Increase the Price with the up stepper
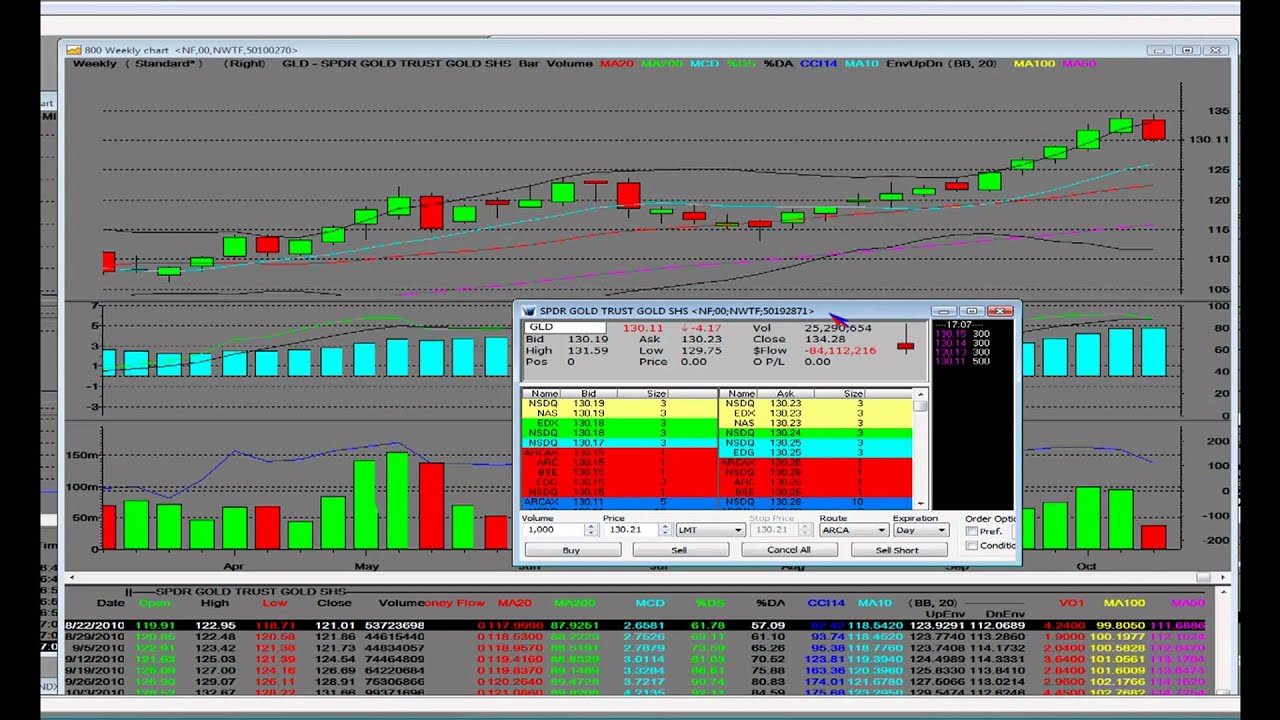The width and height of the screenshot is (1280, 720). [664, 526]
